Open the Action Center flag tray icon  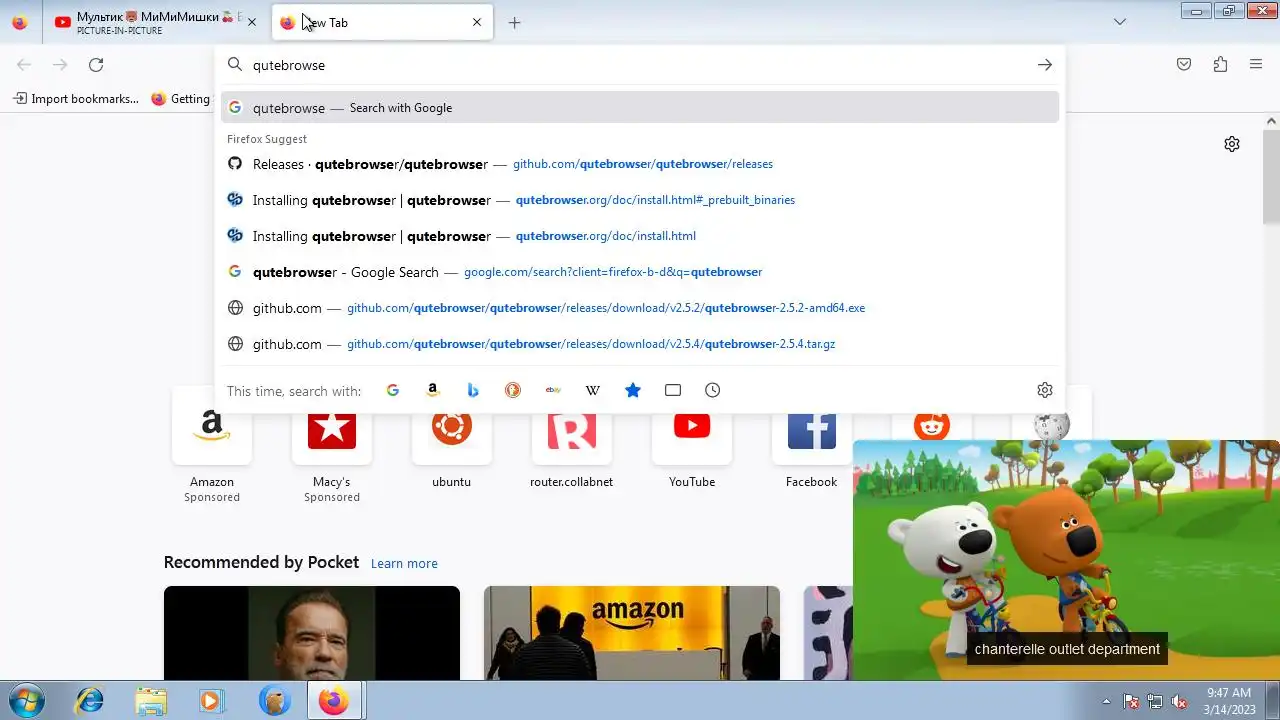click(1131, 701)
